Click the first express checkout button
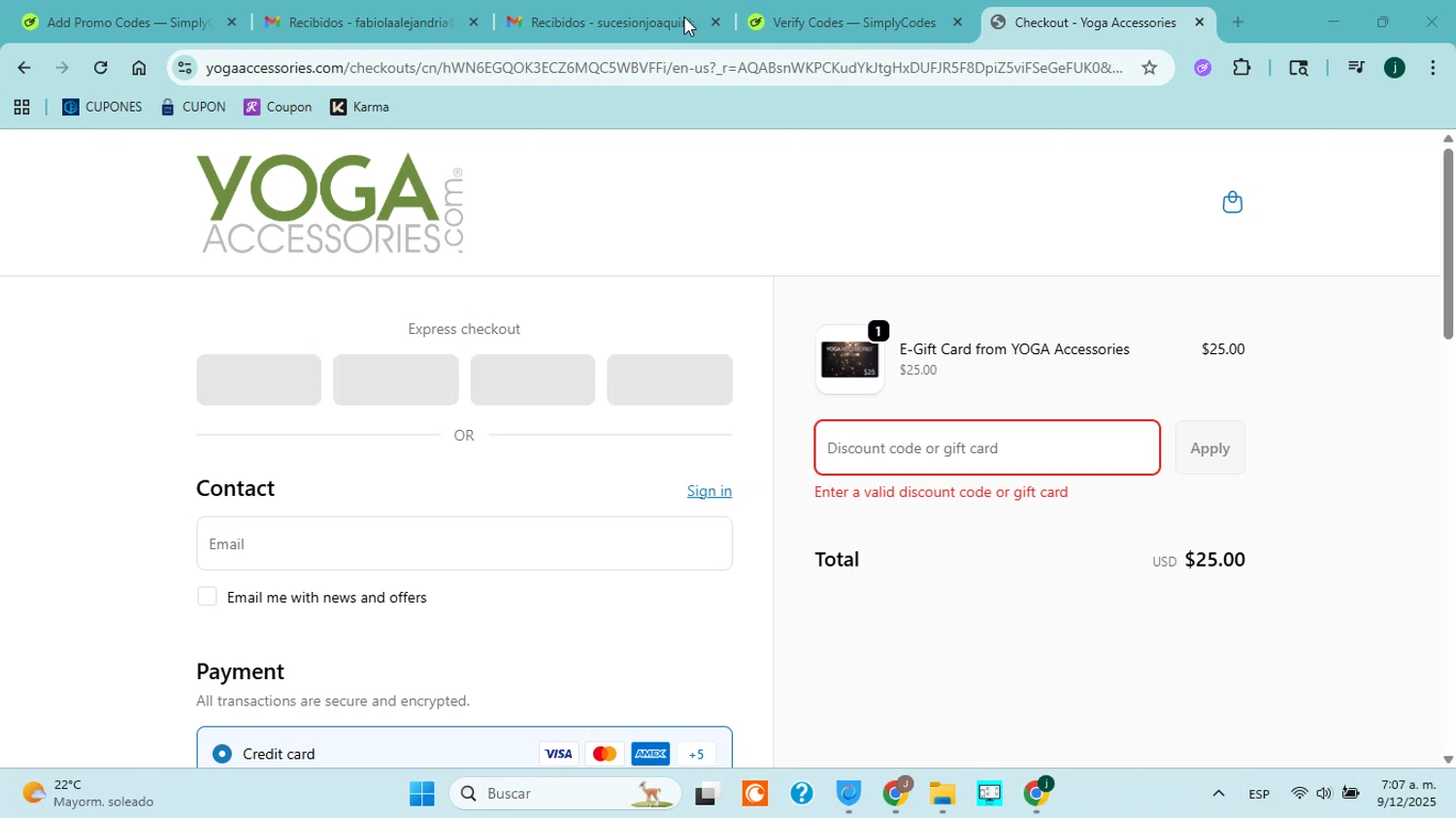The width and height of the screenshot is (1456, 818). [258, 379]
